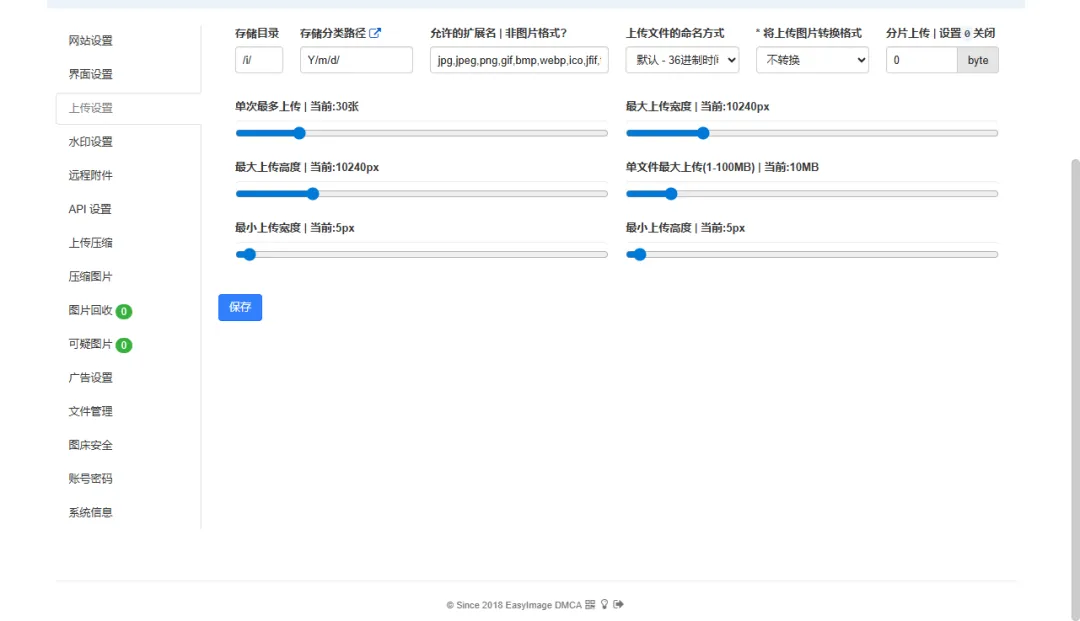Go to the API 设置 tab
Image resolution: width=1080 pixels, height=621 pixels.
coord(90,209)
